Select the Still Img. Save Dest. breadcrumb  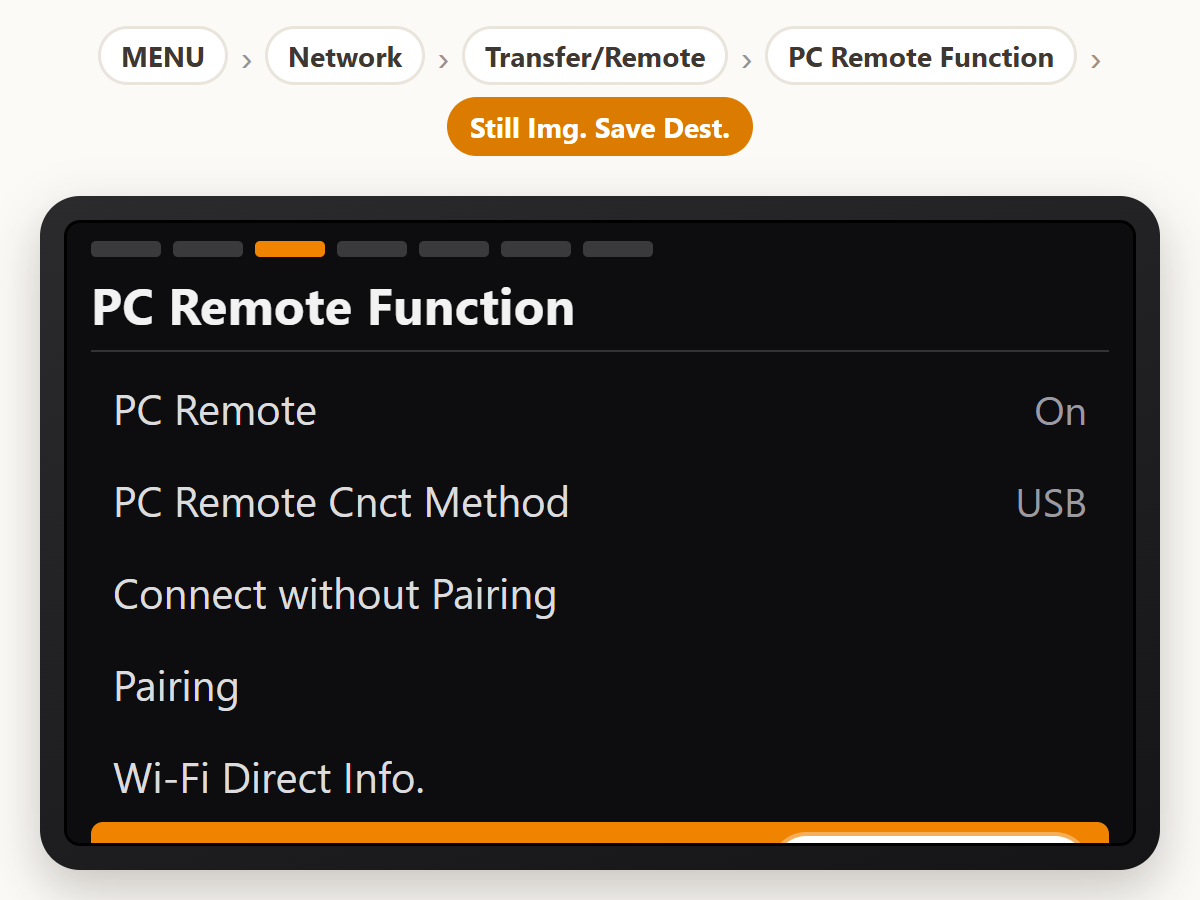pos(599,128)
